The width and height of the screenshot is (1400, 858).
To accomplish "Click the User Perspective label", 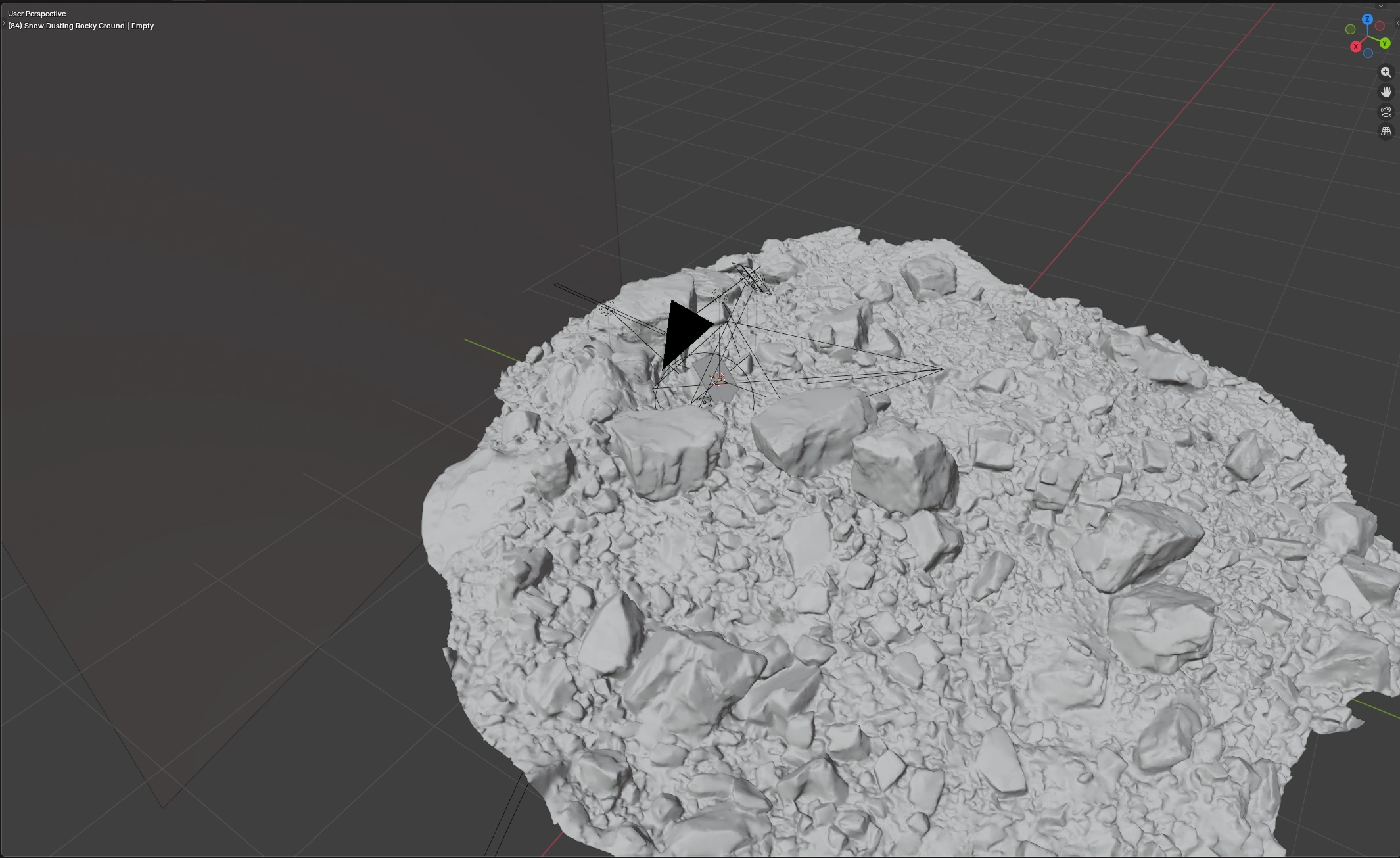I will [x=37, y=14].
